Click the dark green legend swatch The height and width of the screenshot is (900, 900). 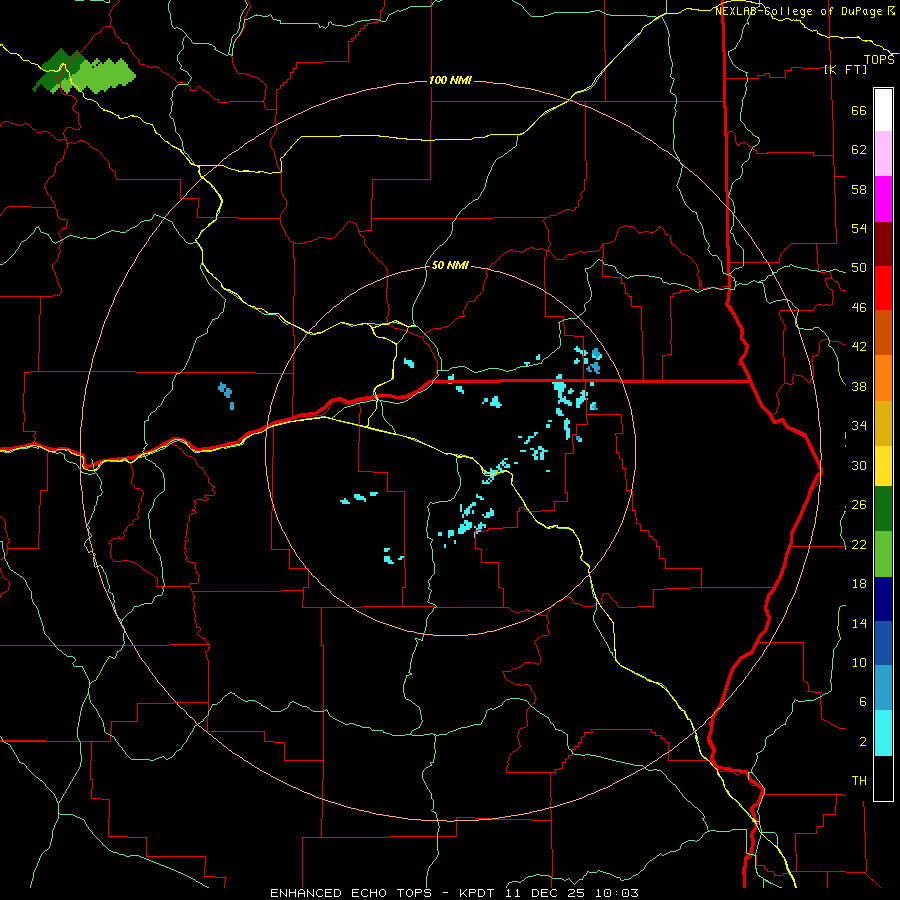883,509
